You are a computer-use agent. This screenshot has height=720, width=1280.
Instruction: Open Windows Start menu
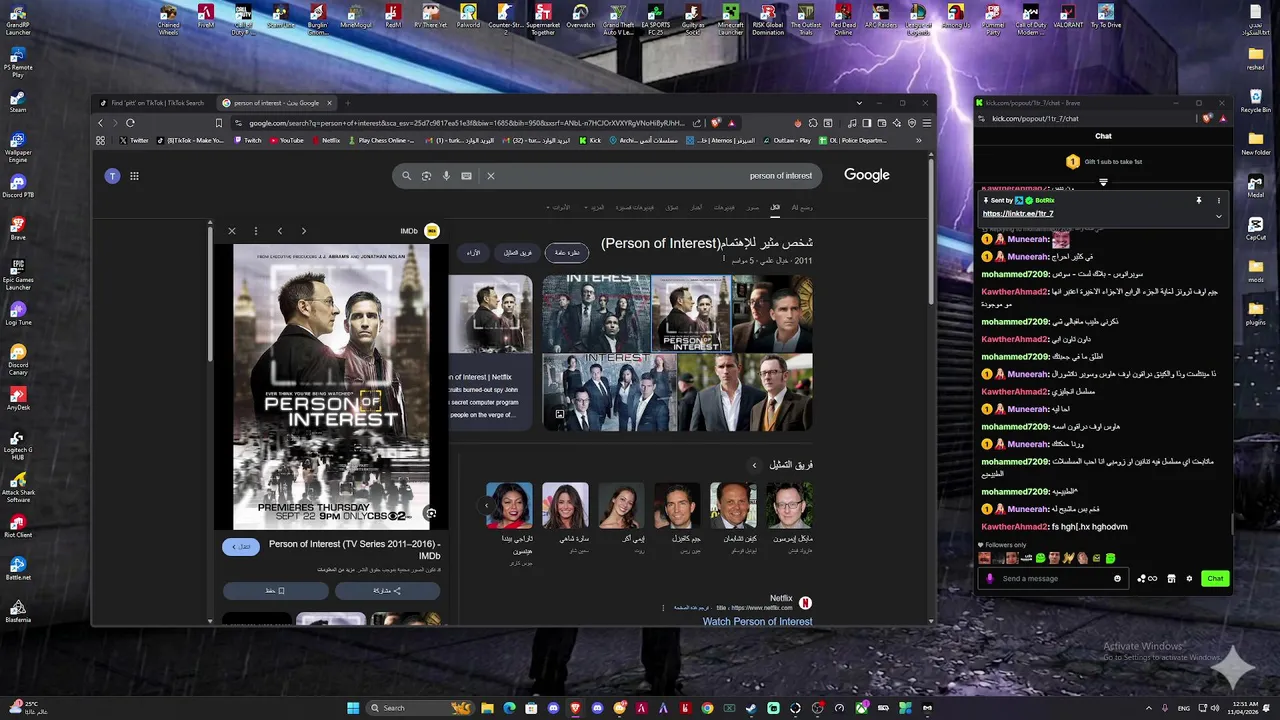tap(353, 708)
